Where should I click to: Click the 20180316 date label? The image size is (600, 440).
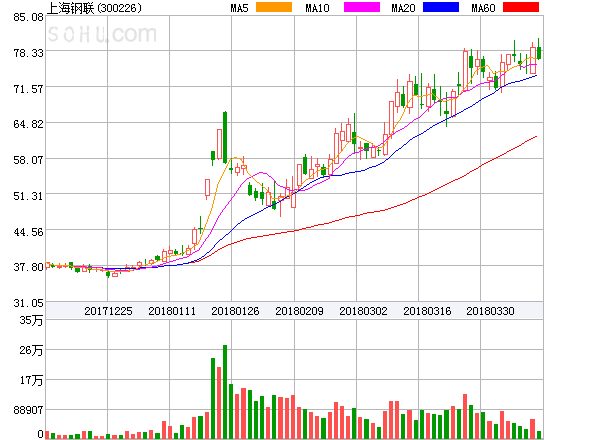pyautogui.click(x=427, y=311)
